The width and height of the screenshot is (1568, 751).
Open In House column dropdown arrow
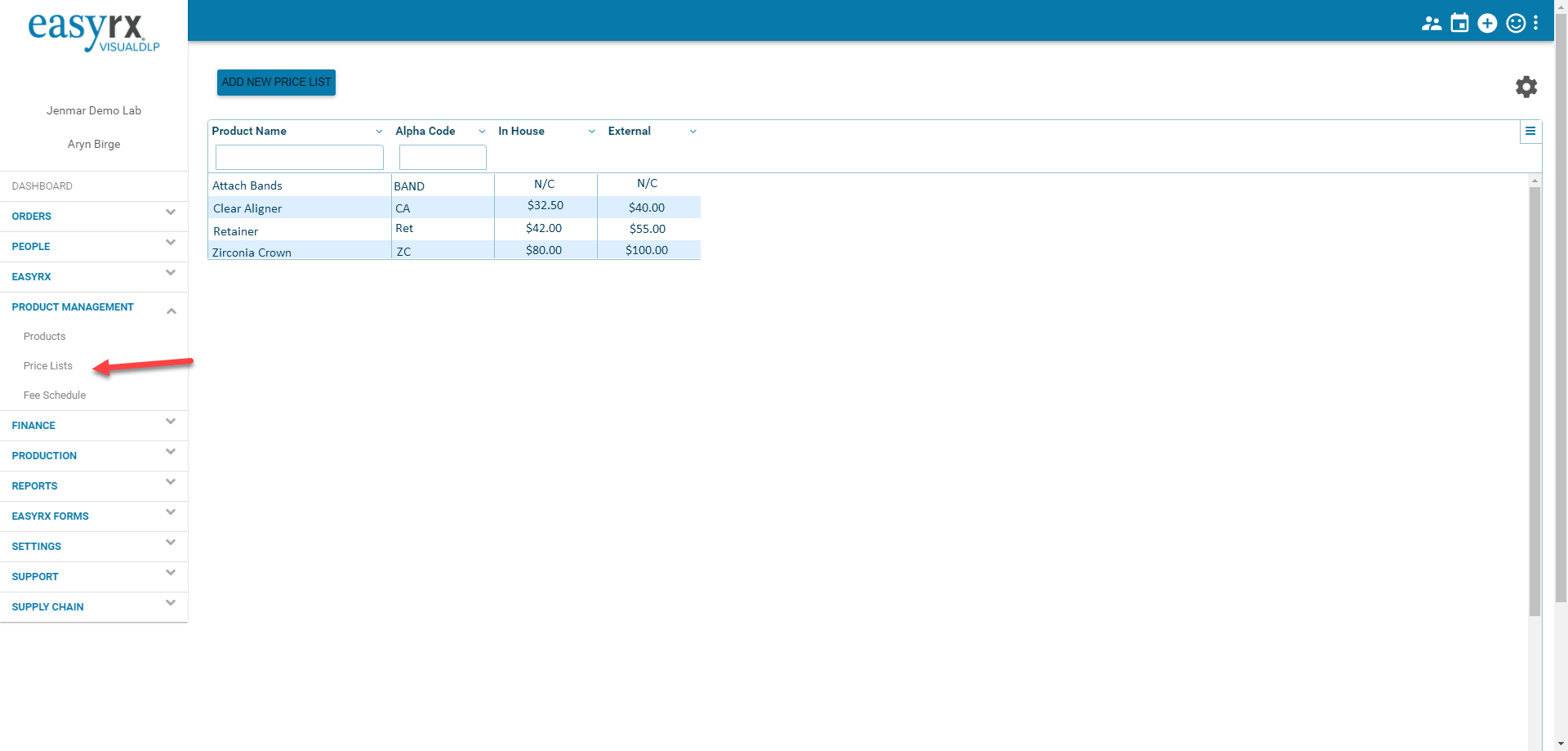click(592, 132)
